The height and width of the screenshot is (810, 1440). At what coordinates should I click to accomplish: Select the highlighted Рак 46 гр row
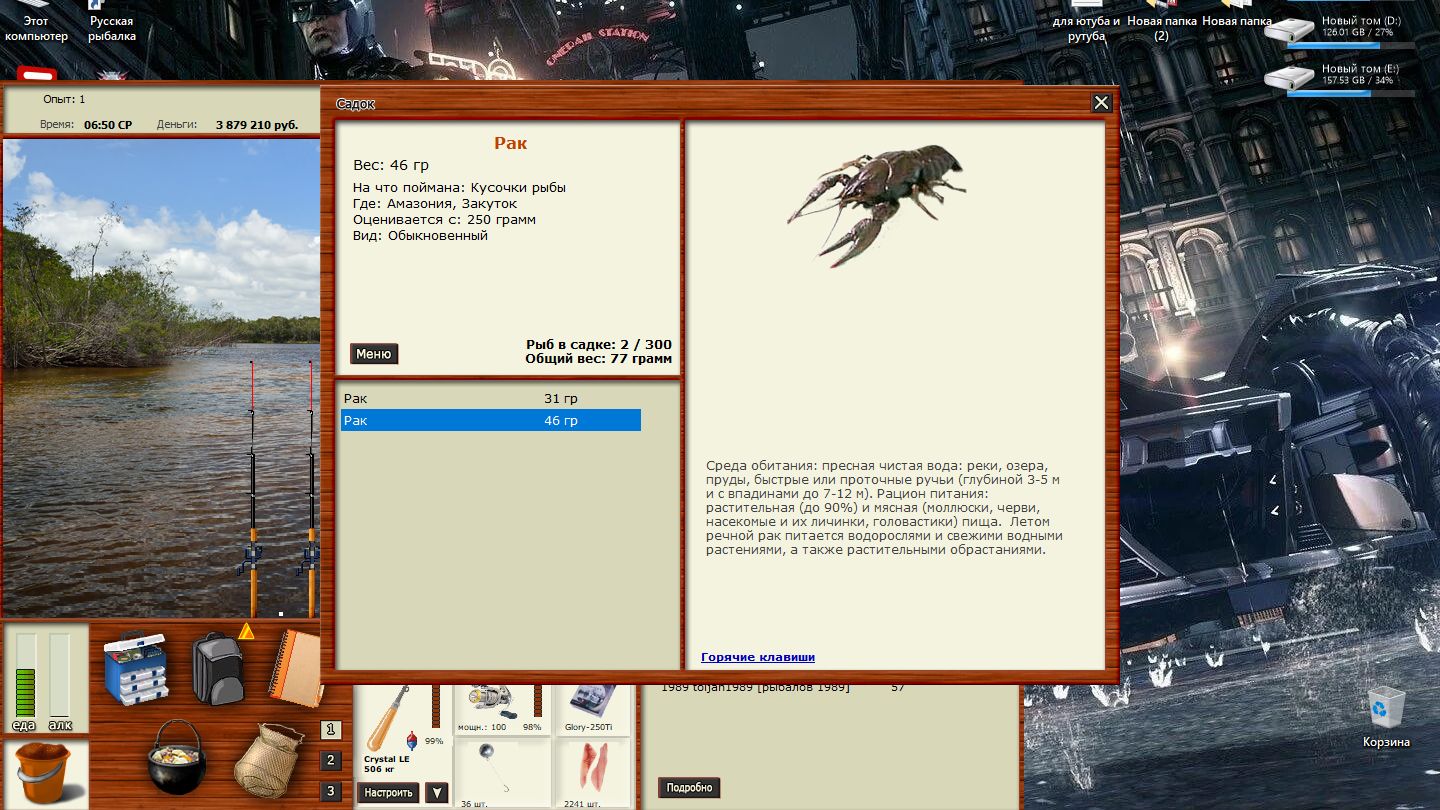(490, 421)
